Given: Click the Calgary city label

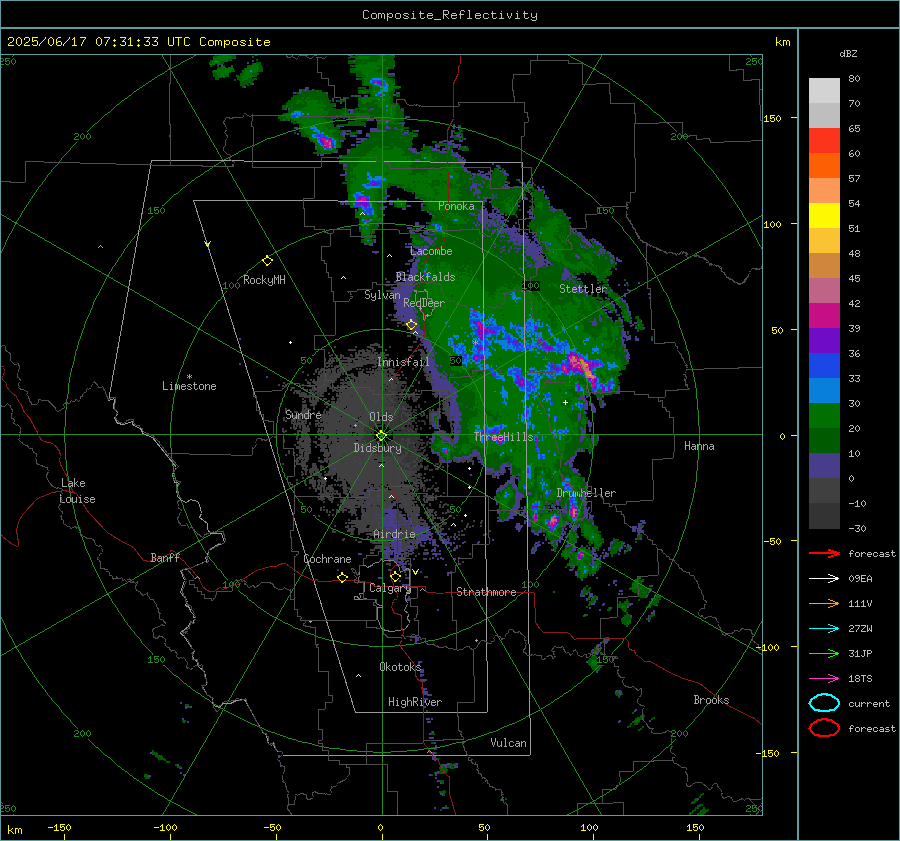Looking at the screenshot, I should point(390,588).
